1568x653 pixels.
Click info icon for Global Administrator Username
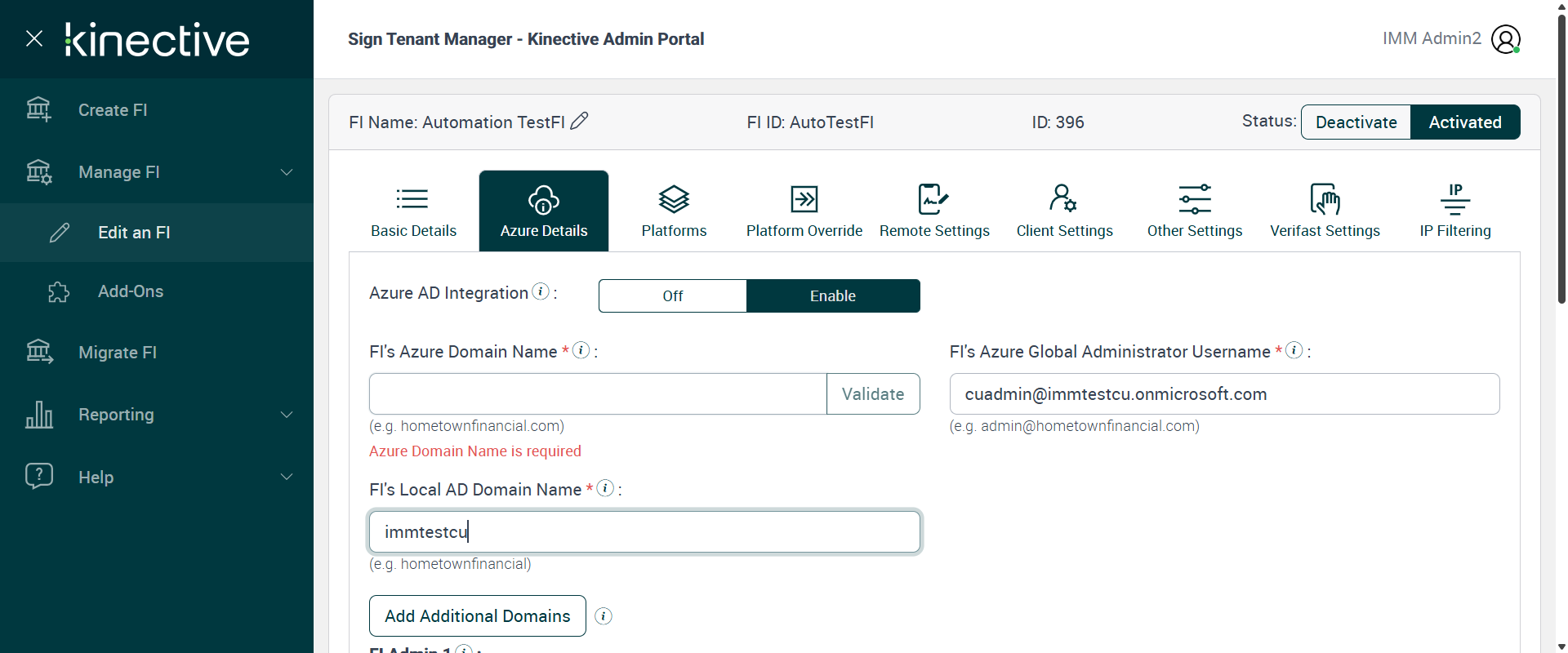pyautogui.click(x=1294, y=350)
